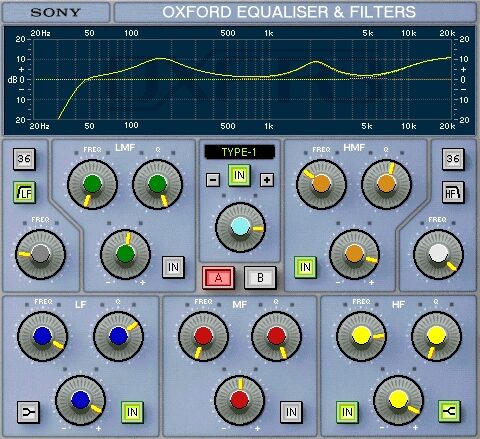Click the cyan master gain knob

pos(240,227)
